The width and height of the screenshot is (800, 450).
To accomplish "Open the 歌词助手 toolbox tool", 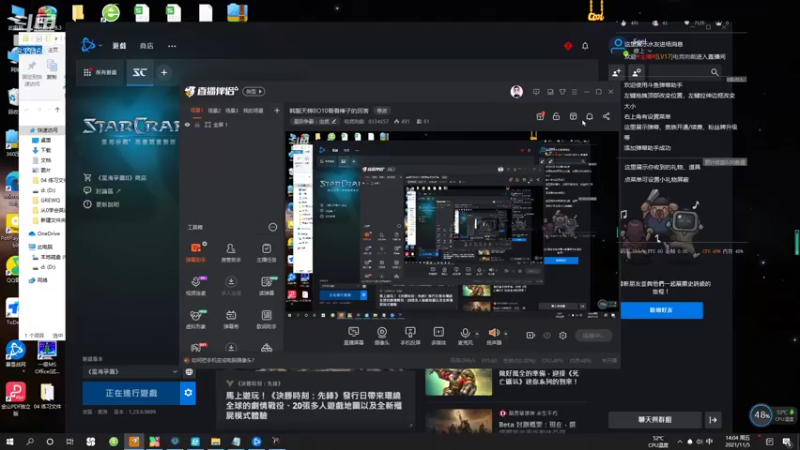I will point(266,319).
